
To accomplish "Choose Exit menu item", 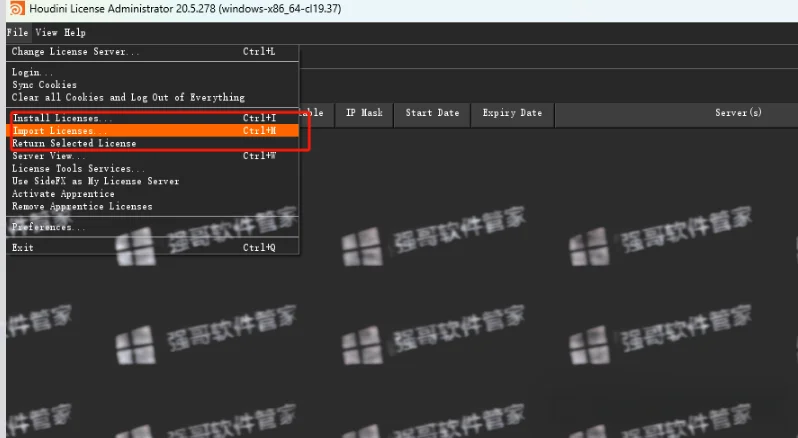I will [x=152, y=248].
